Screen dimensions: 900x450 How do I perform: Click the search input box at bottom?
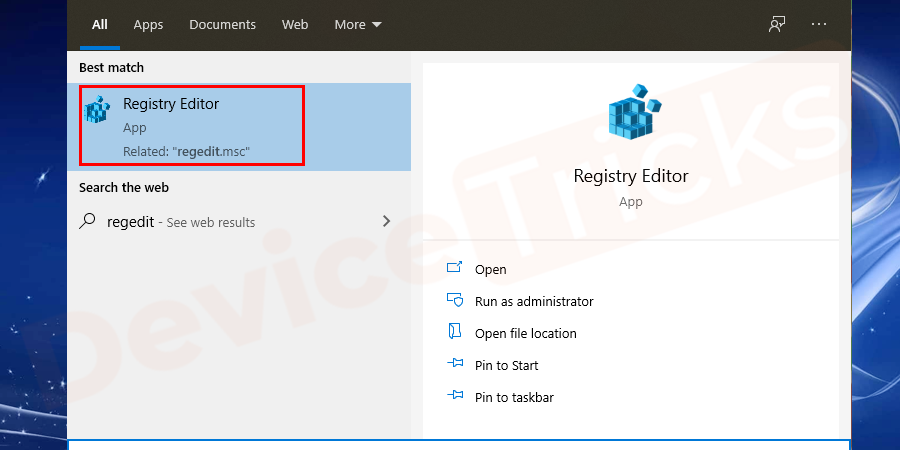pyautogui.click(x=459, y=445)
